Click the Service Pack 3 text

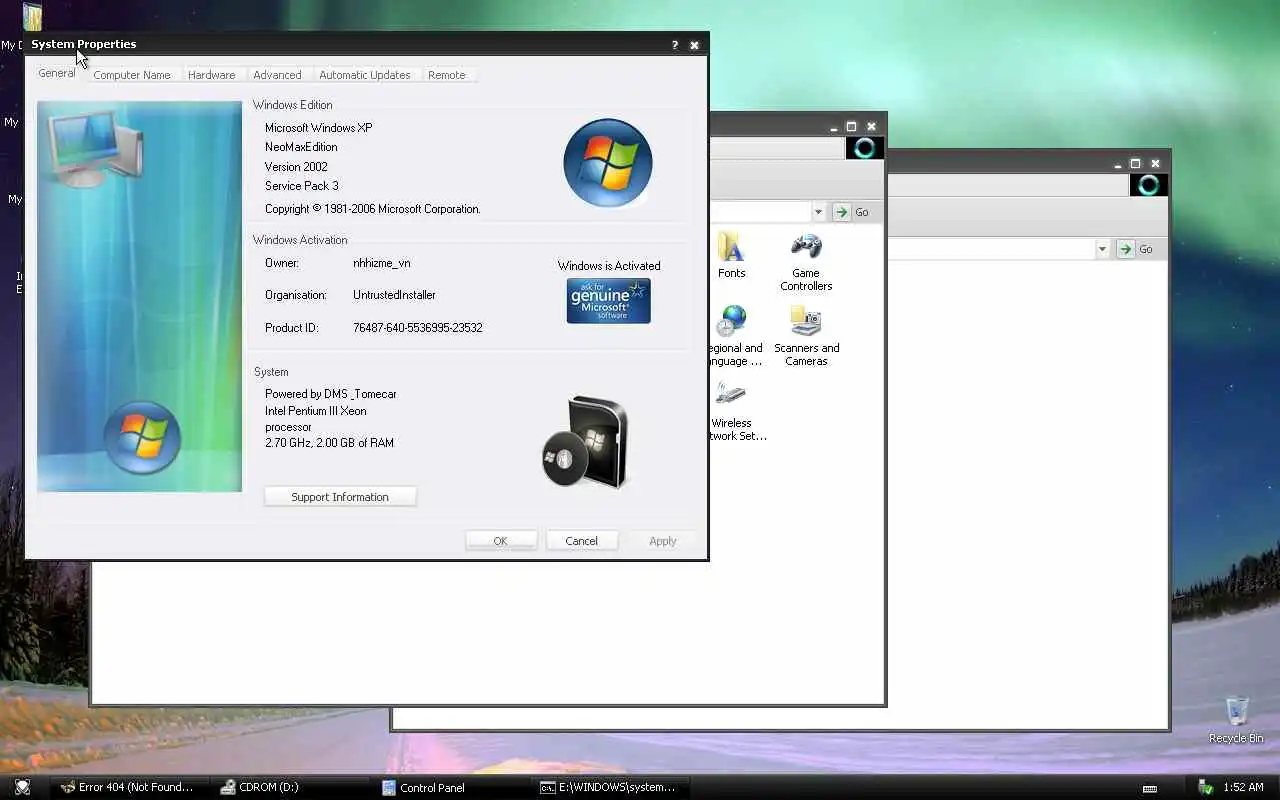(x=302, y=186)
